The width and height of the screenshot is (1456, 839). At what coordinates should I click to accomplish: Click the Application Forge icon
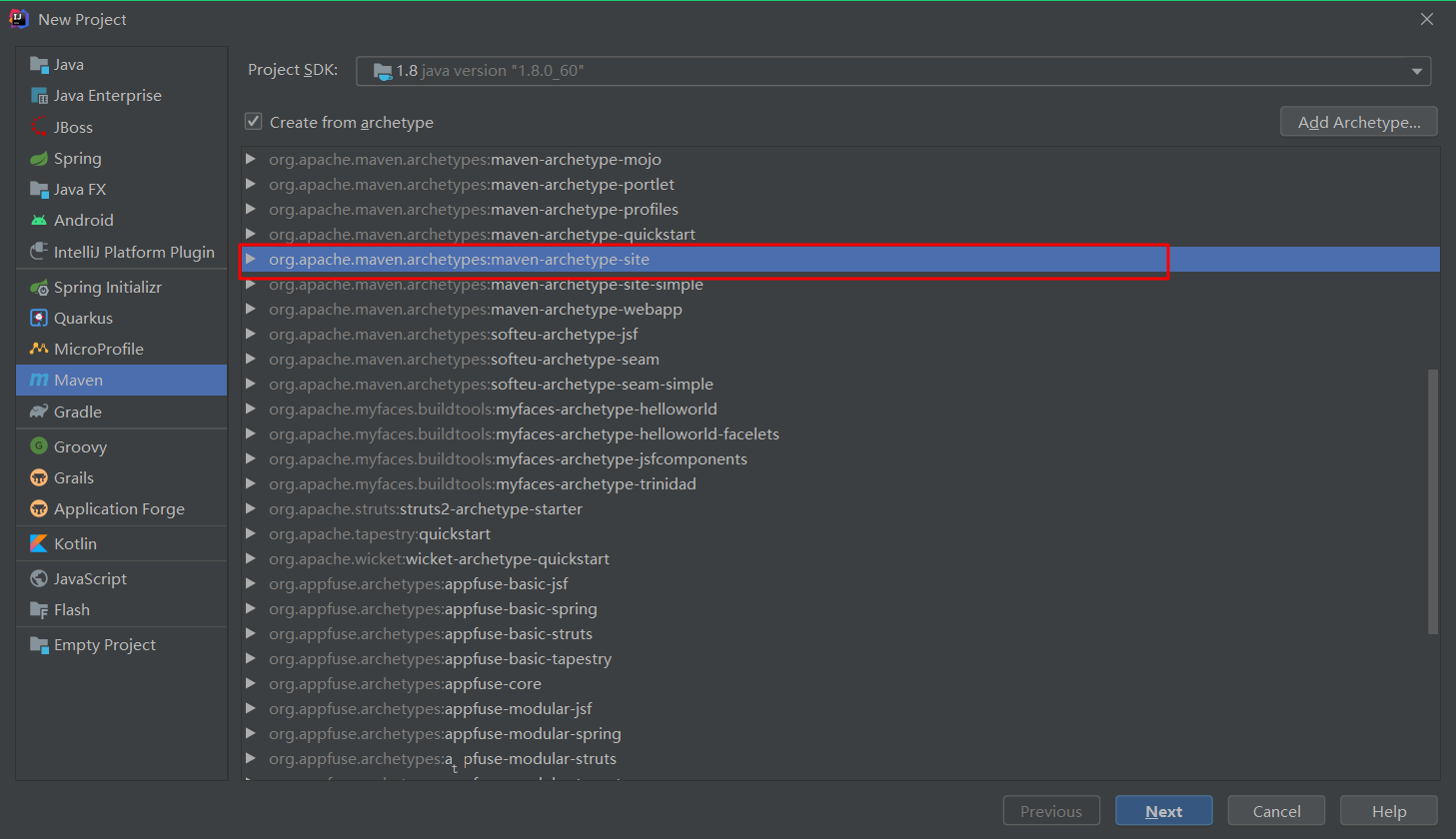point(39,508)
